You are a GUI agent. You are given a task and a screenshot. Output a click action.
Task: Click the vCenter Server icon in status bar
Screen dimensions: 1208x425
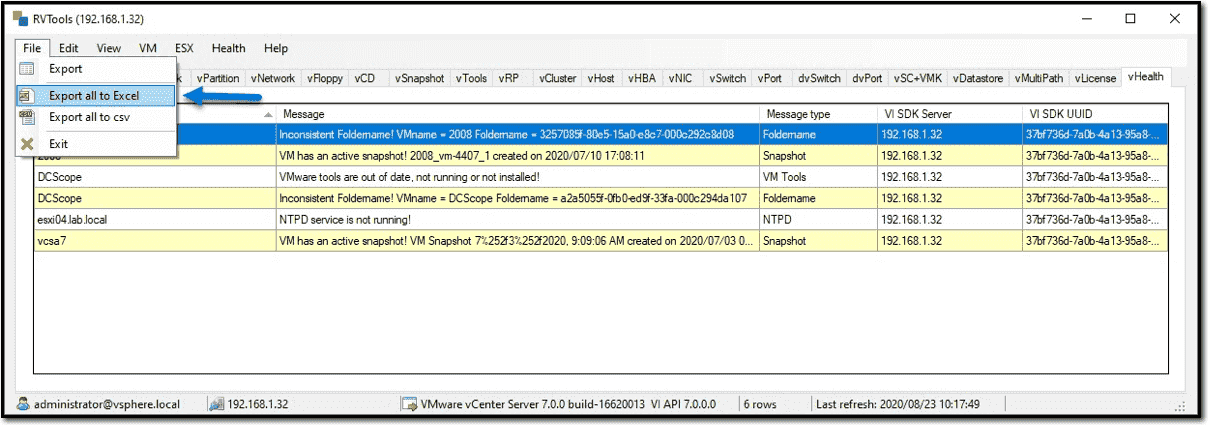coord(408,404)
